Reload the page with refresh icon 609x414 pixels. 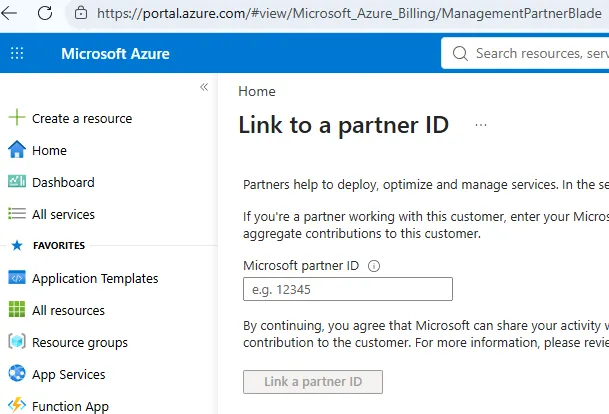click(x=45, y=13)
